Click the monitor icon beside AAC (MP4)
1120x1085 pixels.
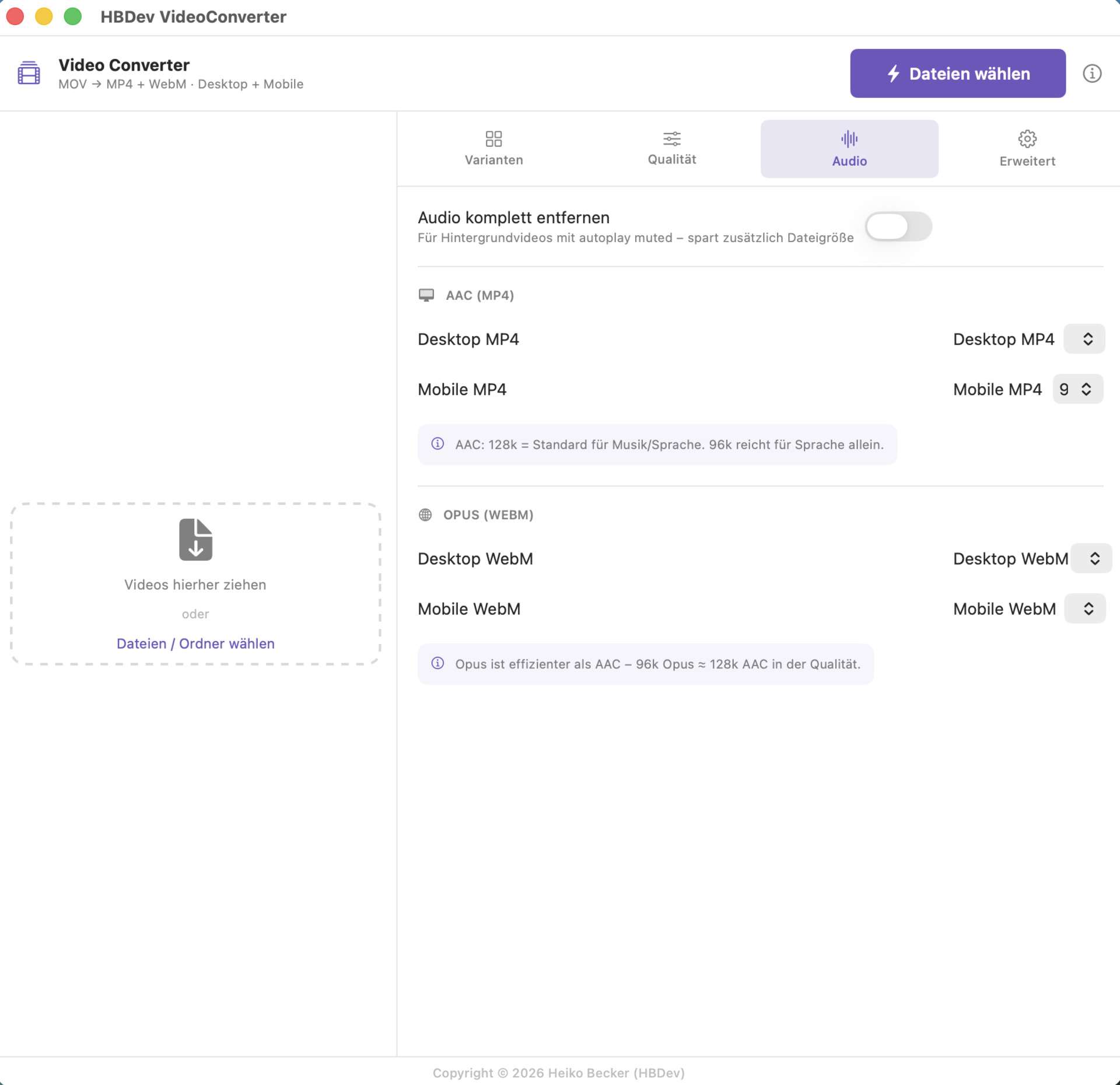[x=426, y=295]
